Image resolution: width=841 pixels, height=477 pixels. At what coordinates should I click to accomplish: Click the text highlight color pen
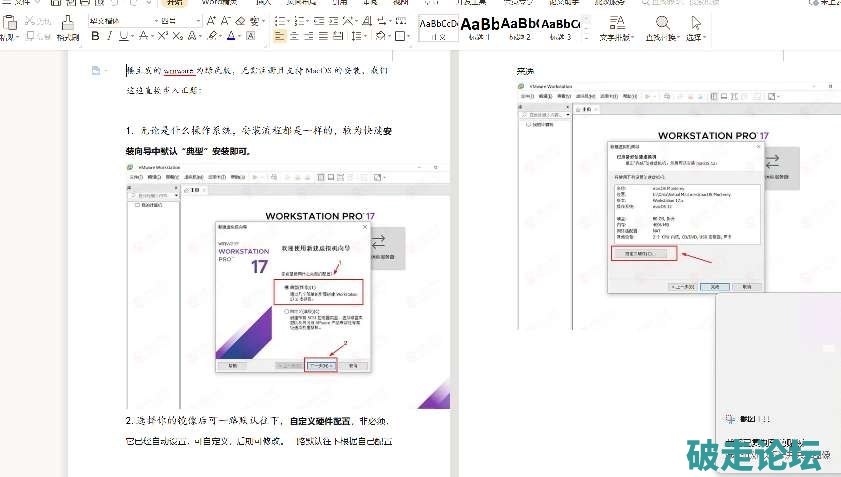click(212, 36)
